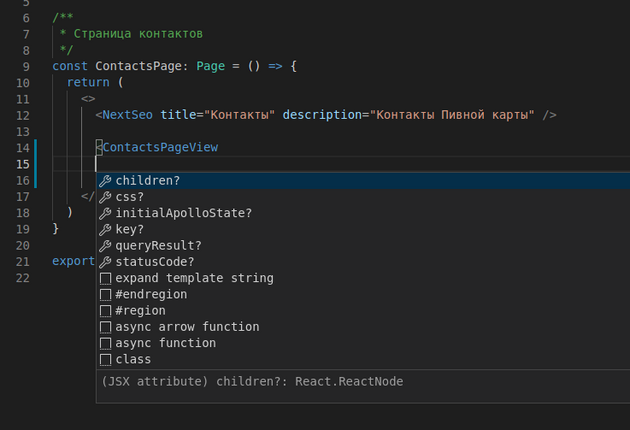This screenshot has height=430, width=630.
Task: Click snippet icon for expand template string
Action: pyautogui.click(x=105, y=278)
